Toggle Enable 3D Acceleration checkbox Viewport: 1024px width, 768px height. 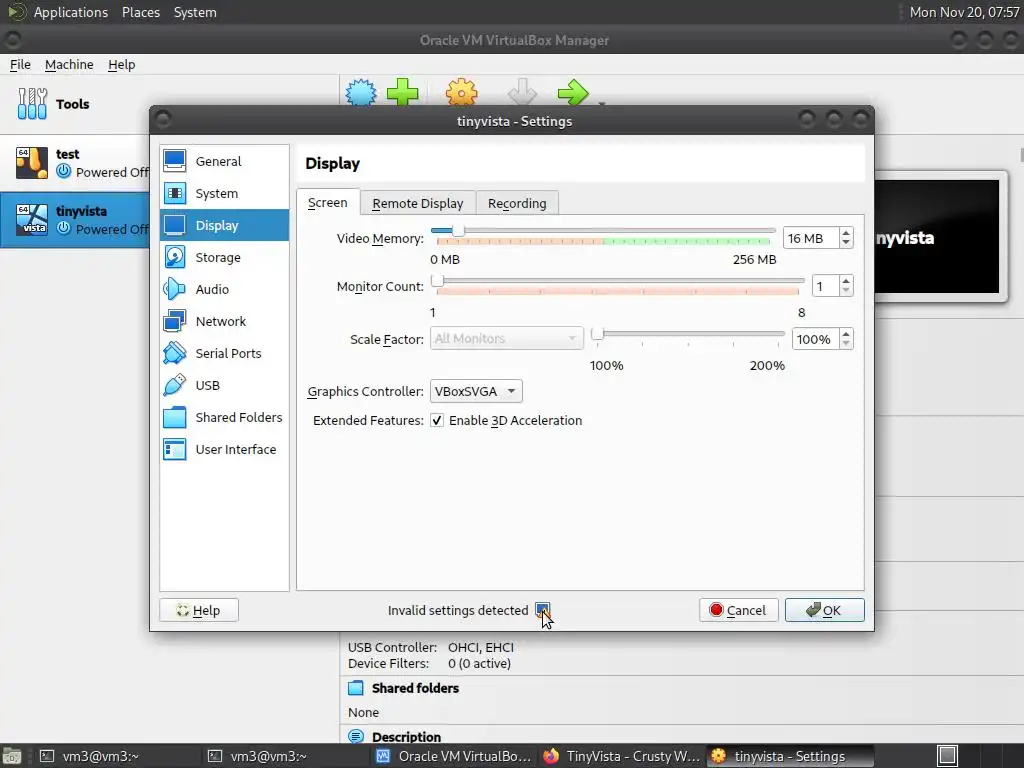(437, 421)
